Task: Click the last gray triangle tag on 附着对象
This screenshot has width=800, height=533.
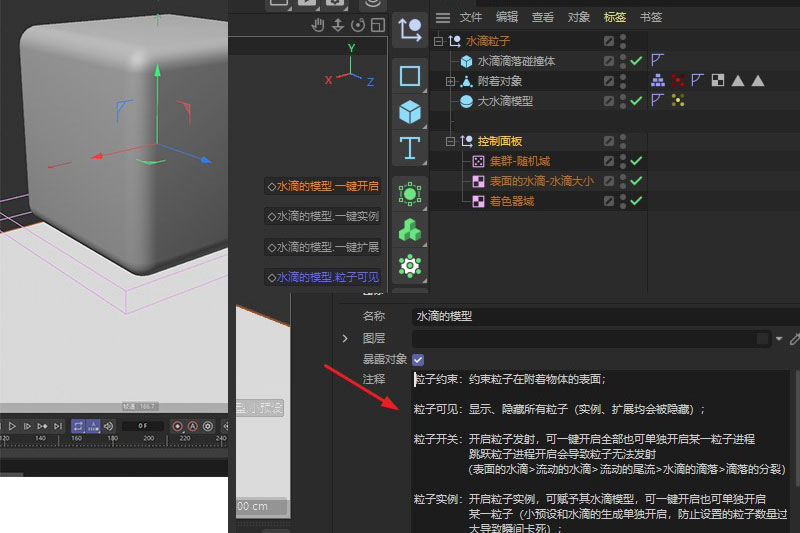Action: (758, 81)
